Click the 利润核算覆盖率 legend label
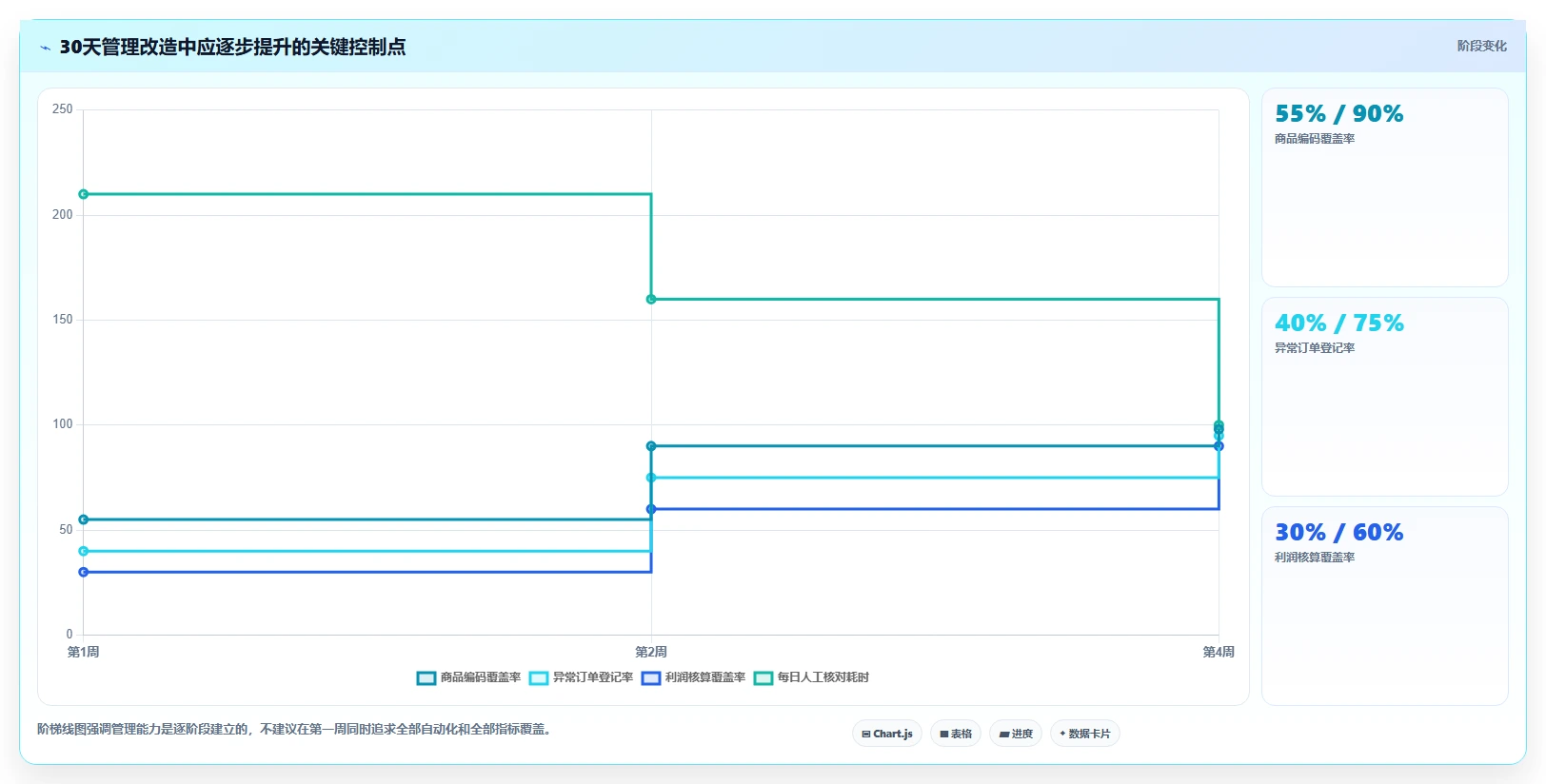 [705, 677]
